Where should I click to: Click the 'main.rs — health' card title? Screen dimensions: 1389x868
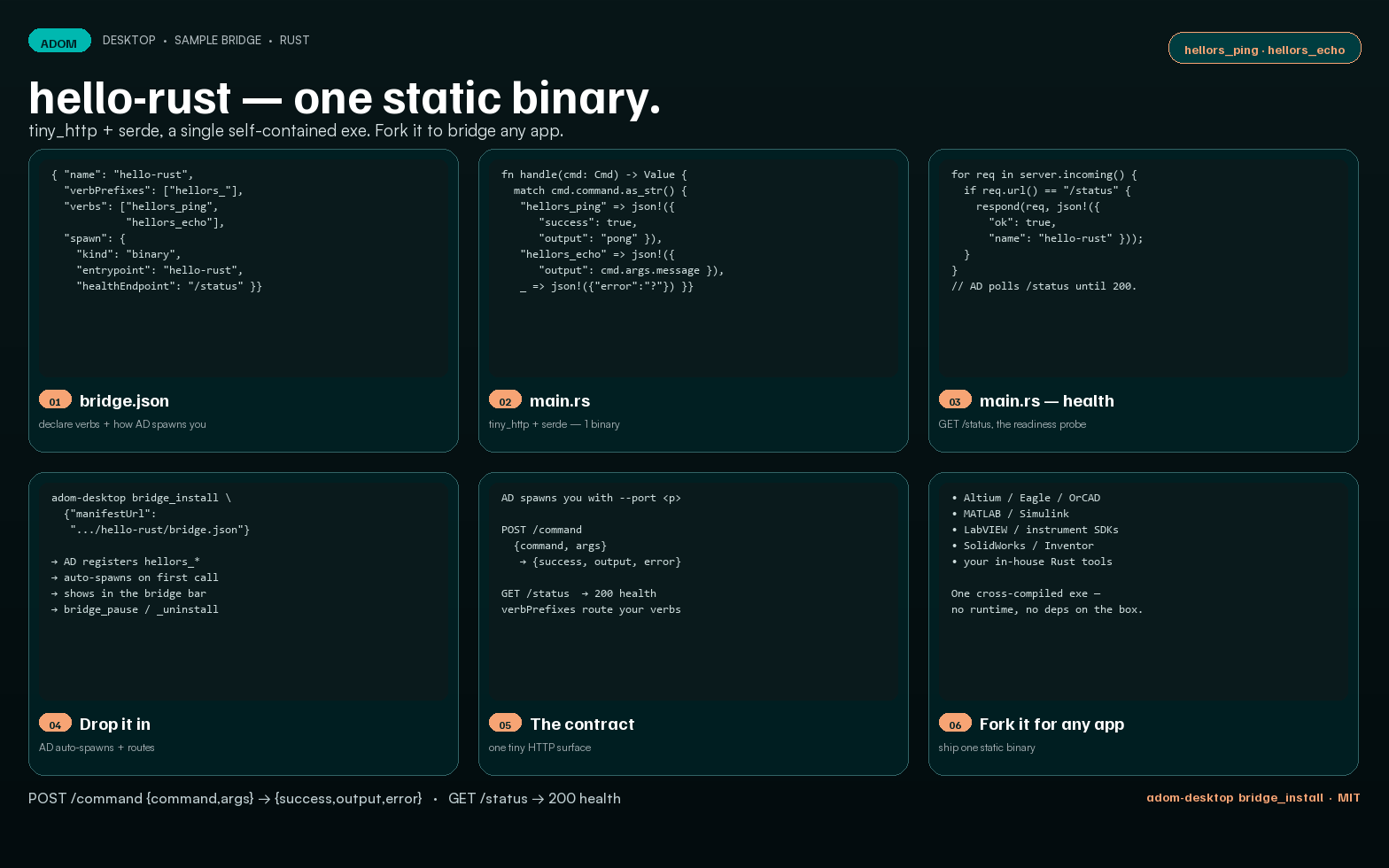pos(1046,401)
